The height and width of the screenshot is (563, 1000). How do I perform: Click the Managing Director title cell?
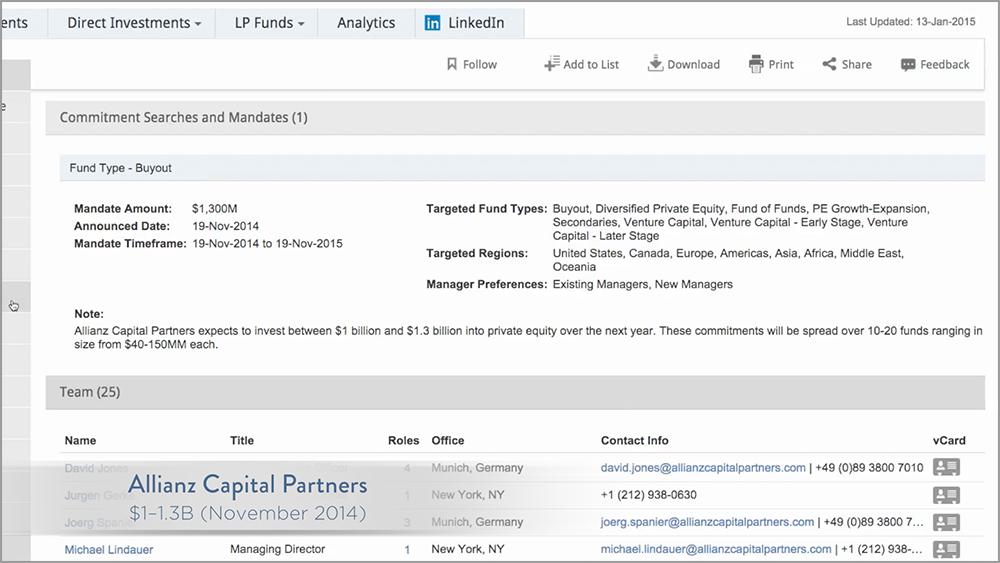[277, 549]
